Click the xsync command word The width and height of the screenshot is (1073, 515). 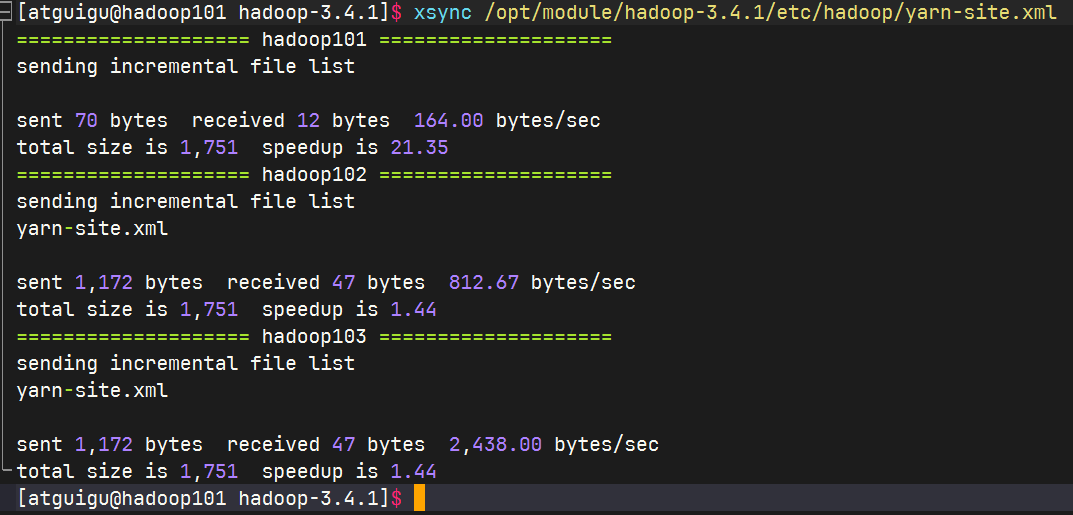point(442,12)
